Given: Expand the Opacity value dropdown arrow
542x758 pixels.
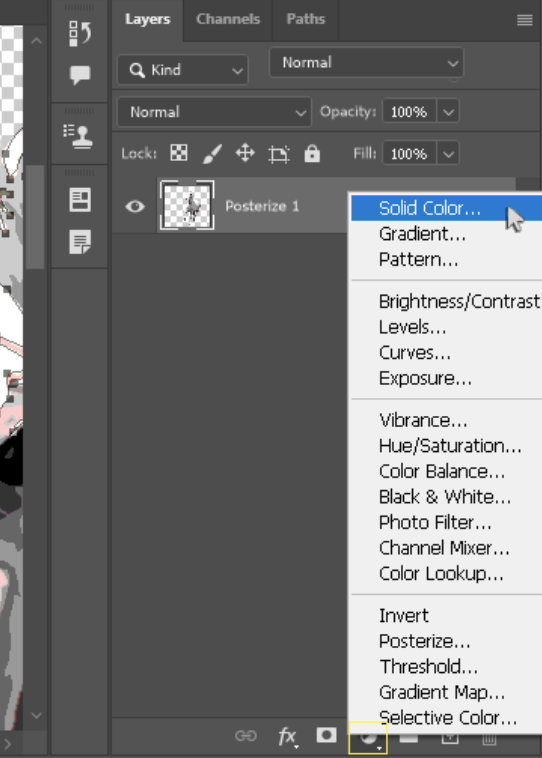Looking at the screenshot, I should [448, 112].
